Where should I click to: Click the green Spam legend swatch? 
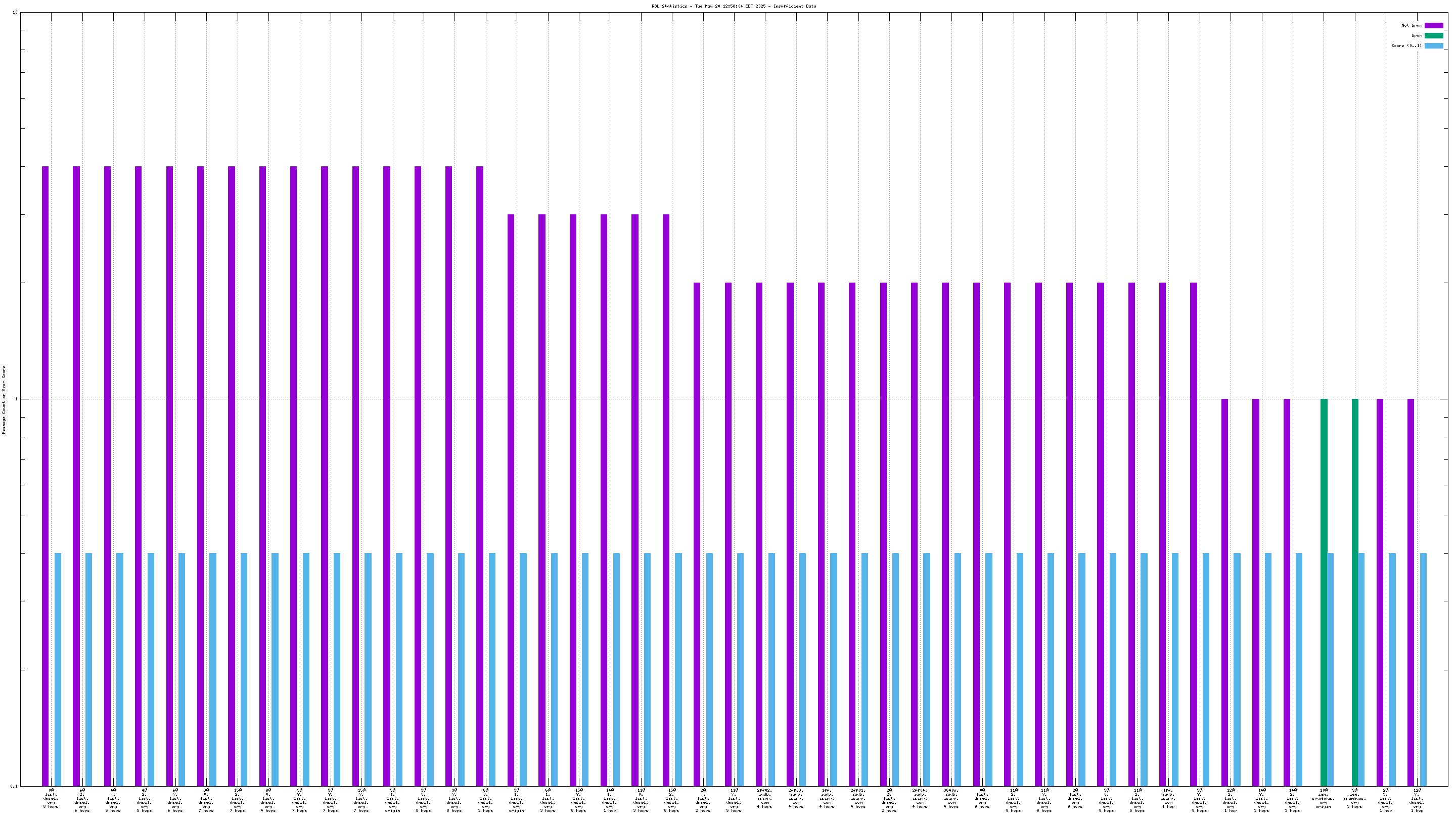1433,35
